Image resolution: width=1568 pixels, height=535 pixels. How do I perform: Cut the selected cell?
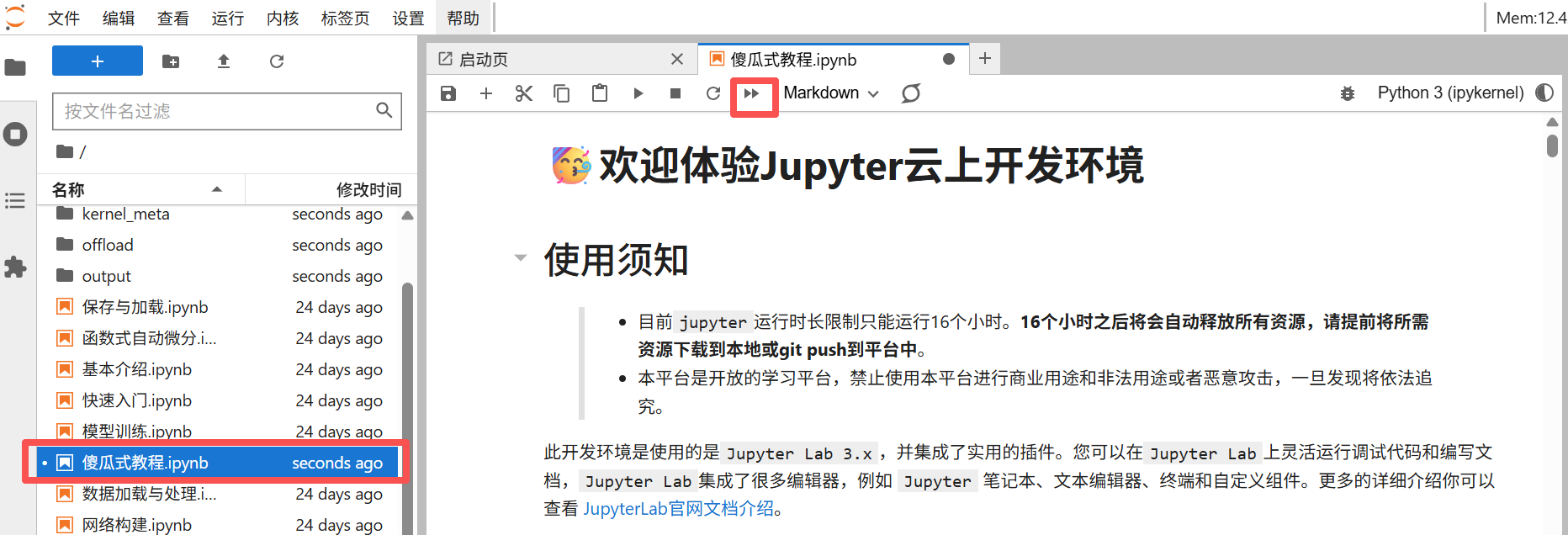524,93
